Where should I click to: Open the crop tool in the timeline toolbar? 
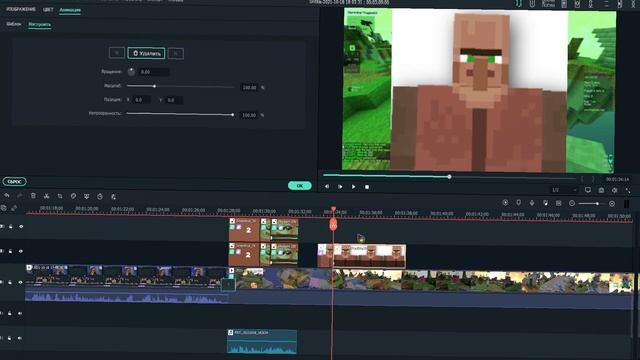click(60, 196)
